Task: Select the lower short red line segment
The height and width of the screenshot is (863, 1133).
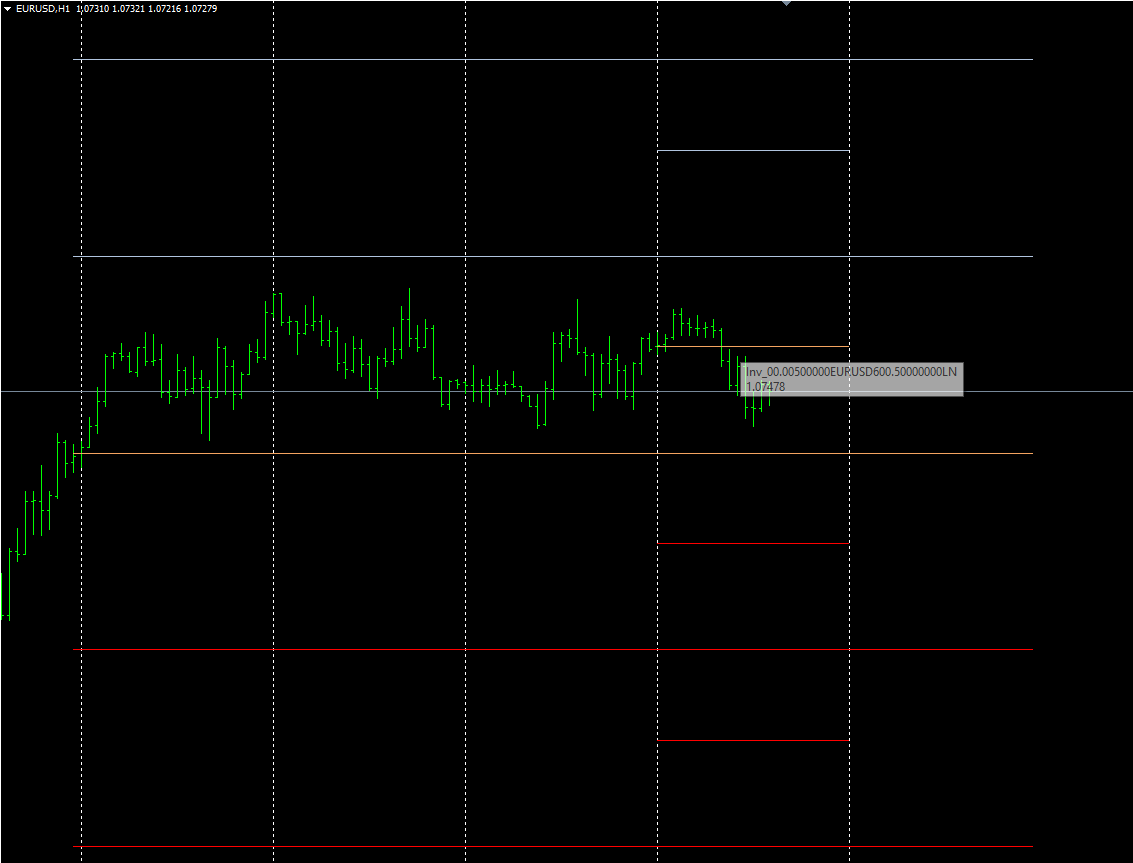Action: point(753,741)
